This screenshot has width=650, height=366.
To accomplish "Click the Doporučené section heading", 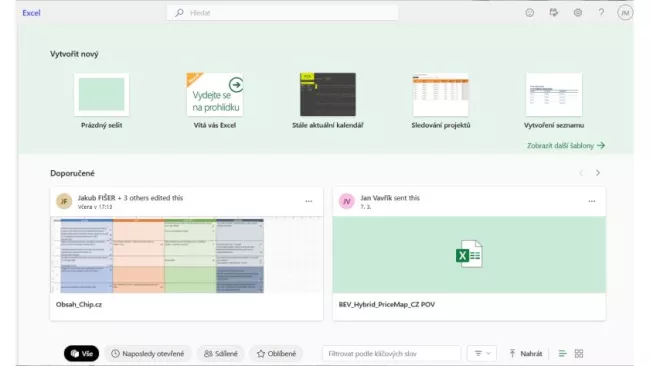I will coord(72,173).
